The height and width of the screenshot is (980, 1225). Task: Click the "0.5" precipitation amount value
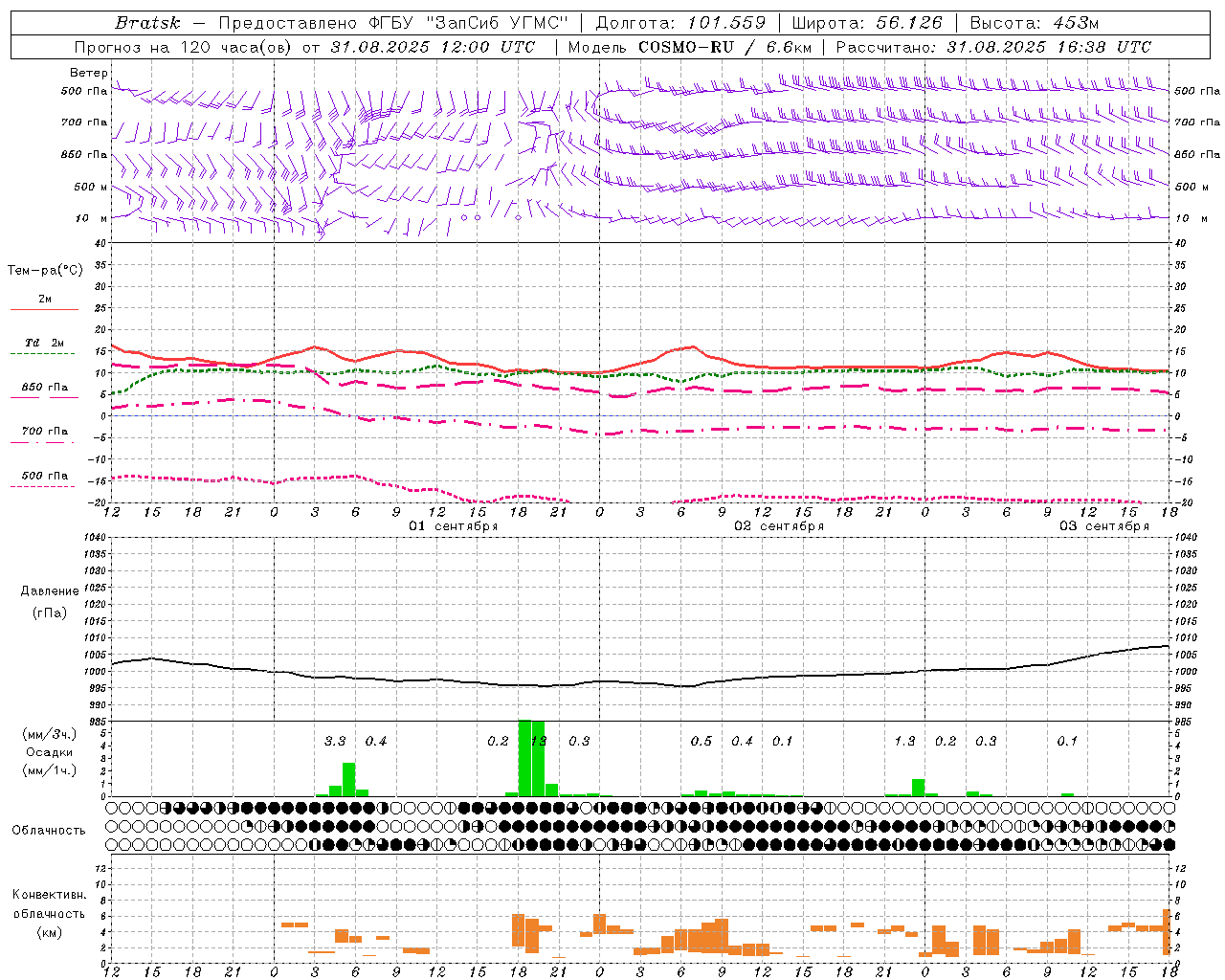tap(702, 742)
